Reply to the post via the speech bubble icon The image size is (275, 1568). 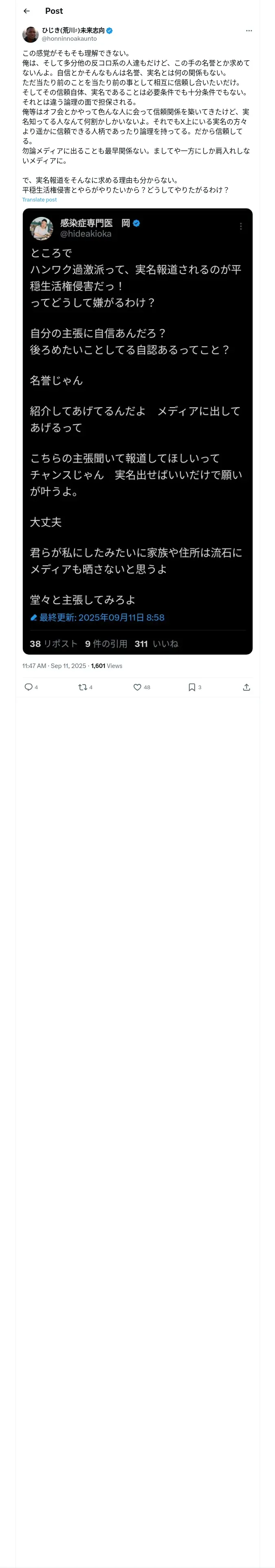pos(29,687)
